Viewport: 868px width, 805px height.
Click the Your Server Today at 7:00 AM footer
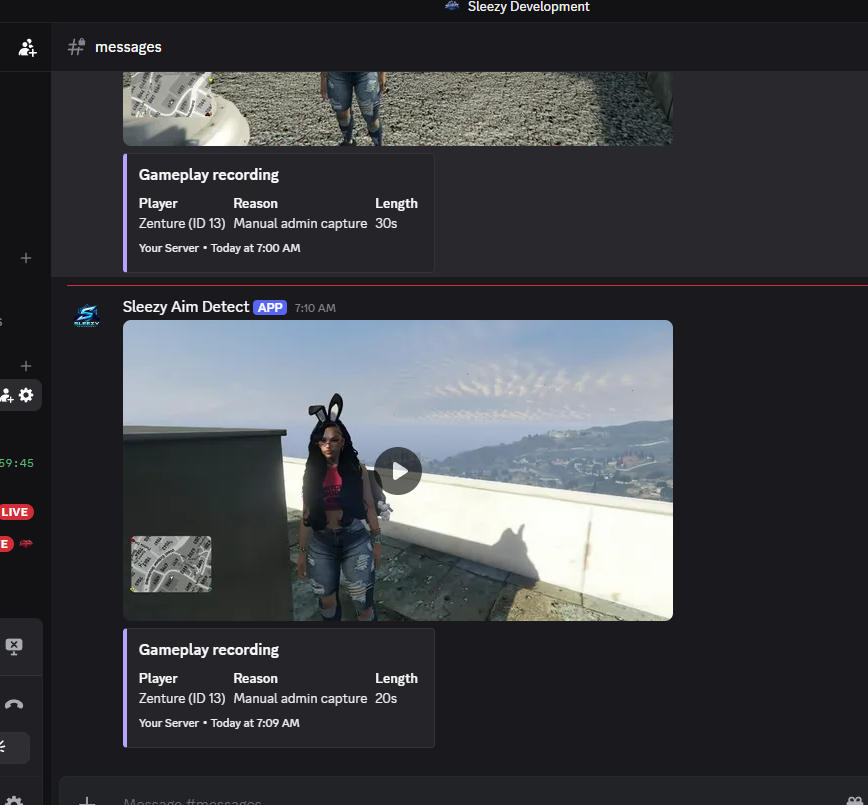220,248
